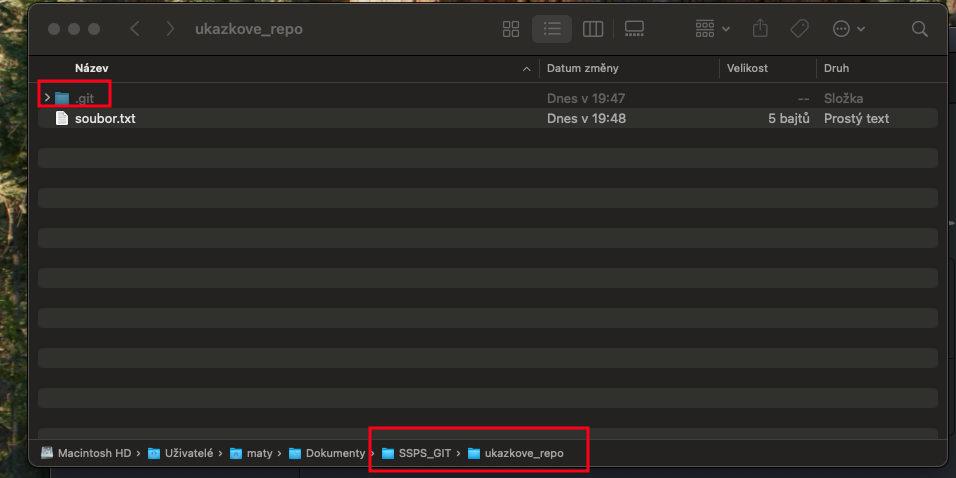Click Uživatelé in the path bar

[180, 453]
